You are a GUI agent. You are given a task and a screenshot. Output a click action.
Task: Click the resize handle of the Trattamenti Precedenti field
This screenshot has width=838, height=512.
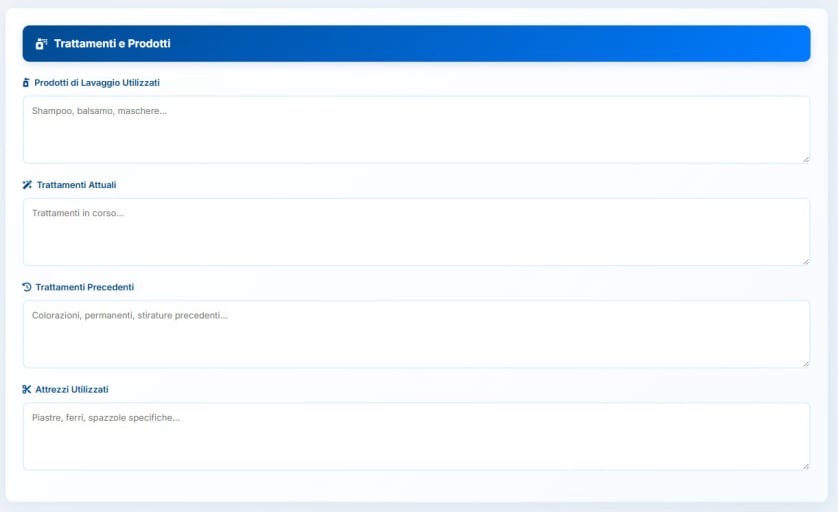pyautogui.click(x=805, y=363)
